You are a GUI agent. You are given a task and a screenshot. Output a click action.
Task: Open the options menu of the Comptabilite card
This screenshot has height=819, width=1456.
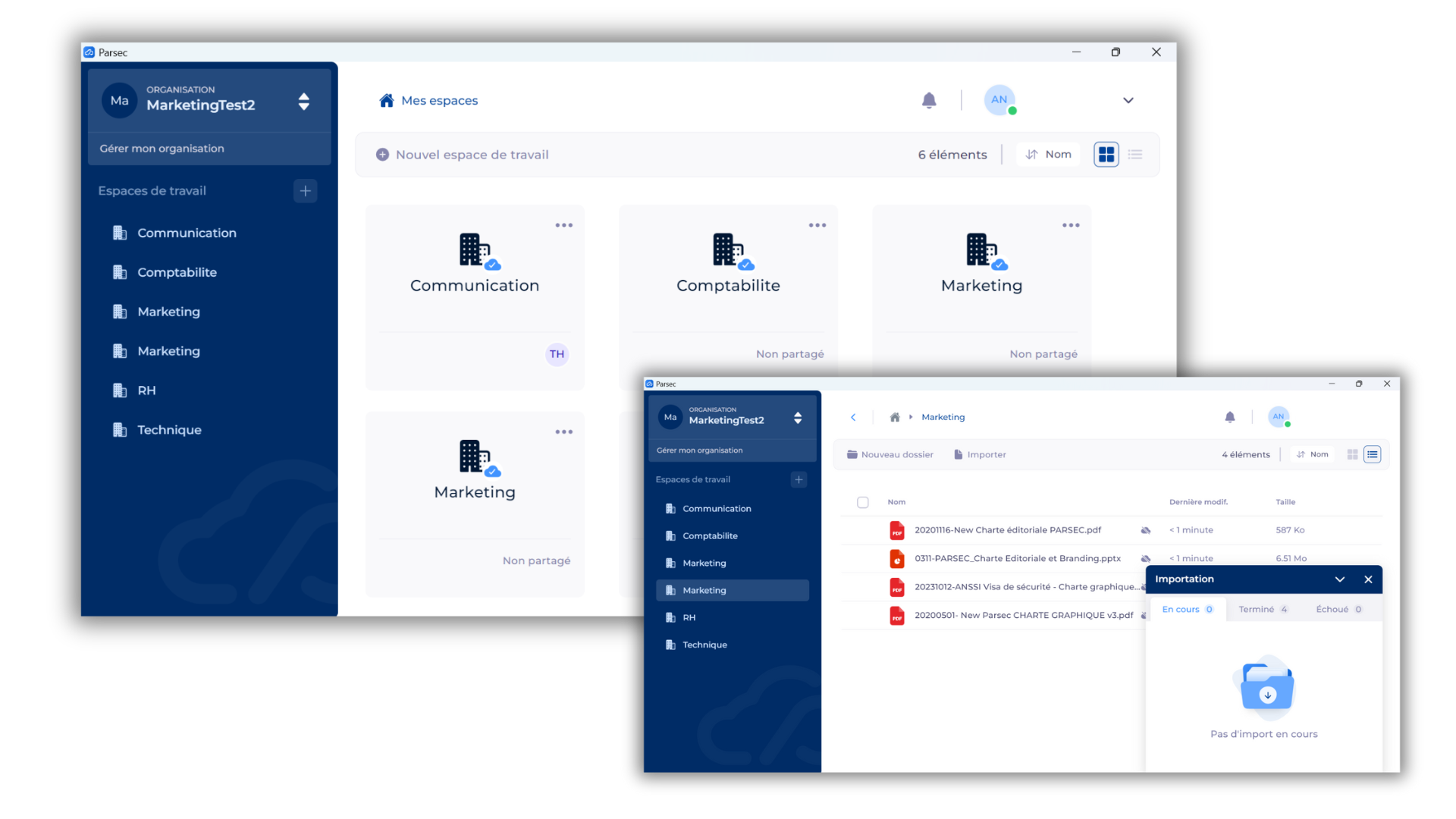[x=817, y=224]
